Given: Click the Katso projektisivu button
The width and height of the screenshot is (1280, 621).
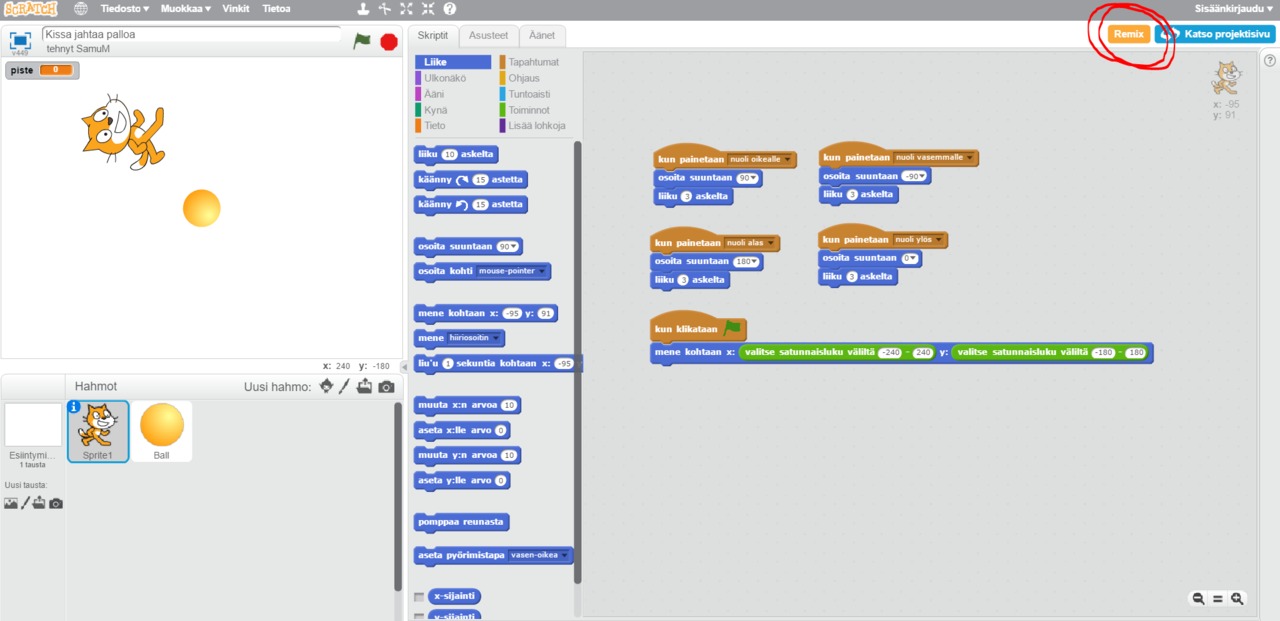Looking at the screenshot, I should pyautogui.click(x=1215, y=34).
